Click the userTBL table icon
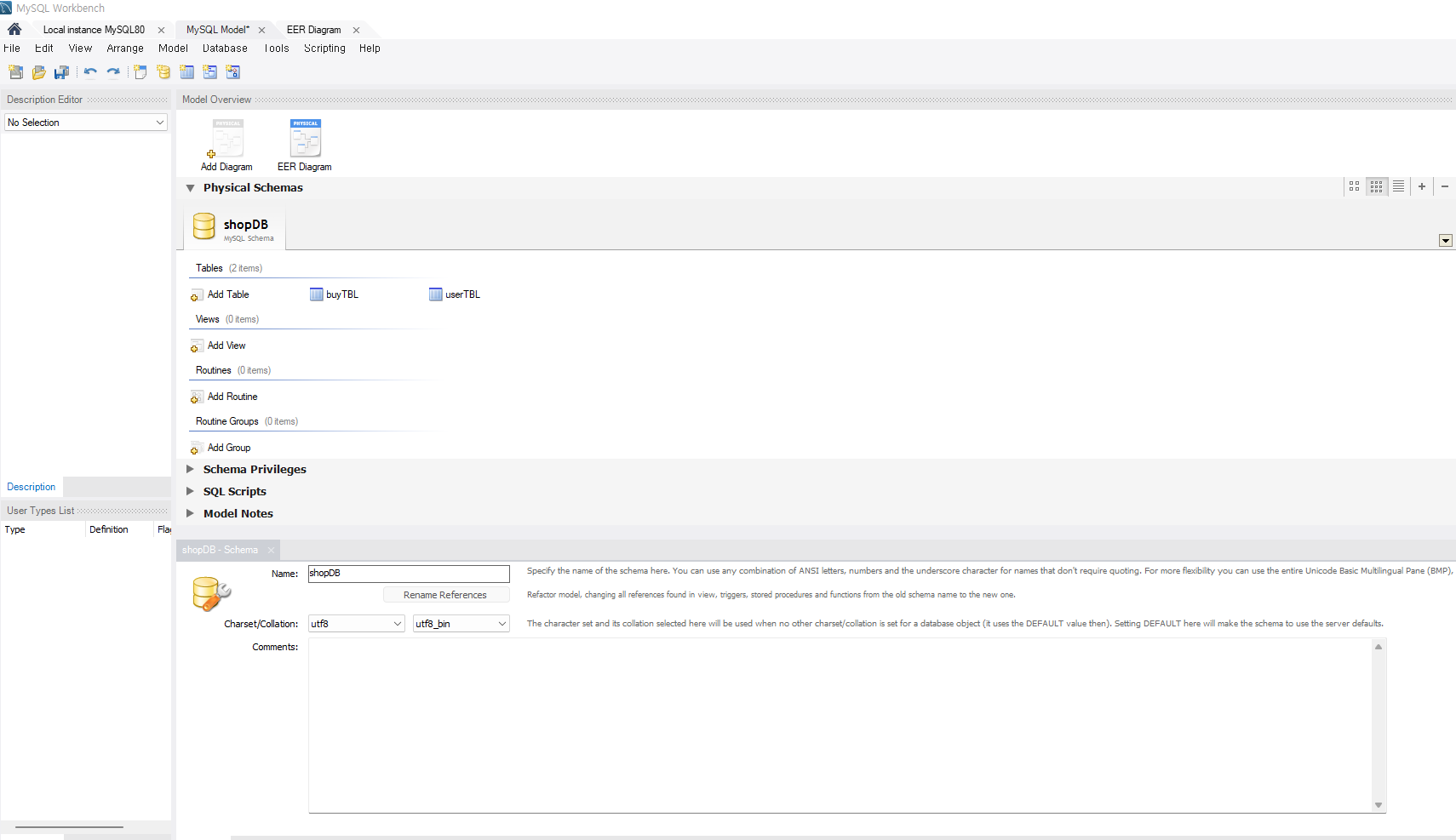 (435, 294)
